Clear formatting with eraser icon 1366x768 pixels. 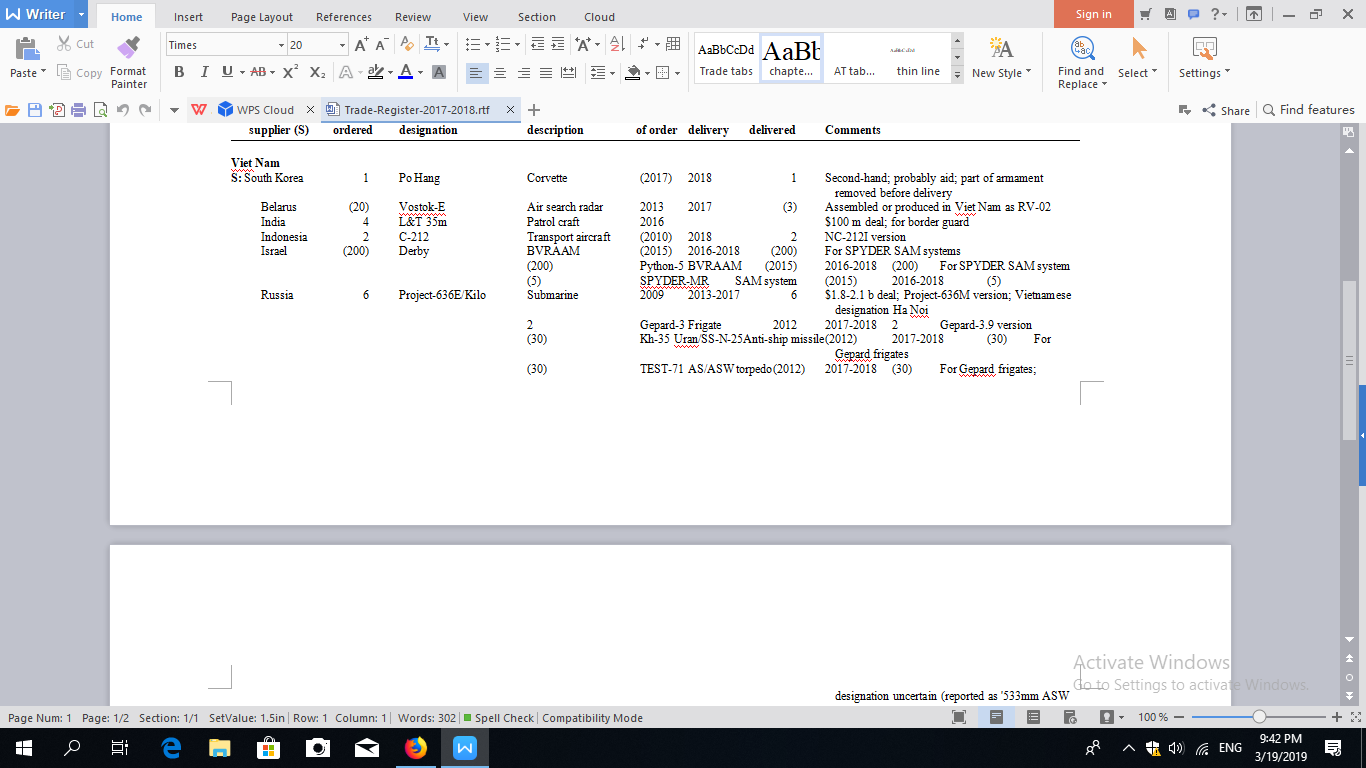pos(405,45)
